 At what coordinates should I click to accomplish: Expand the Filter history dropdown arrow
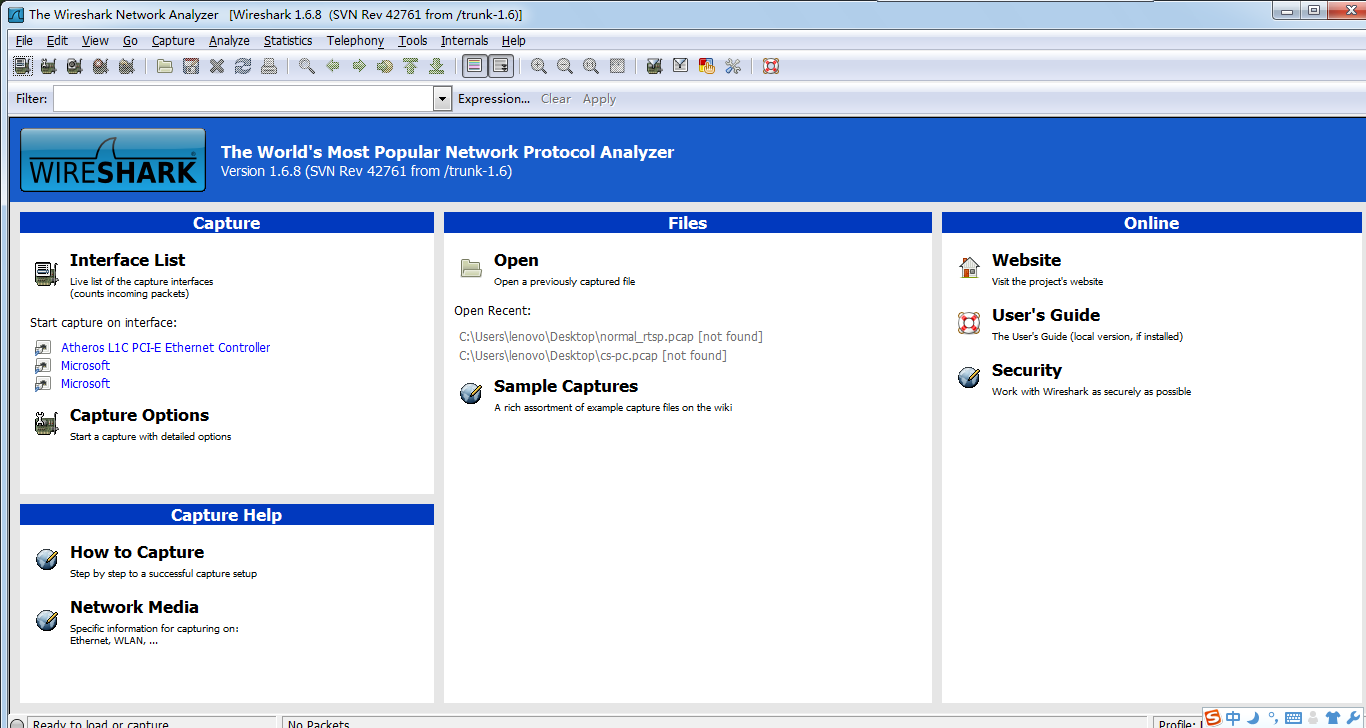443,98
